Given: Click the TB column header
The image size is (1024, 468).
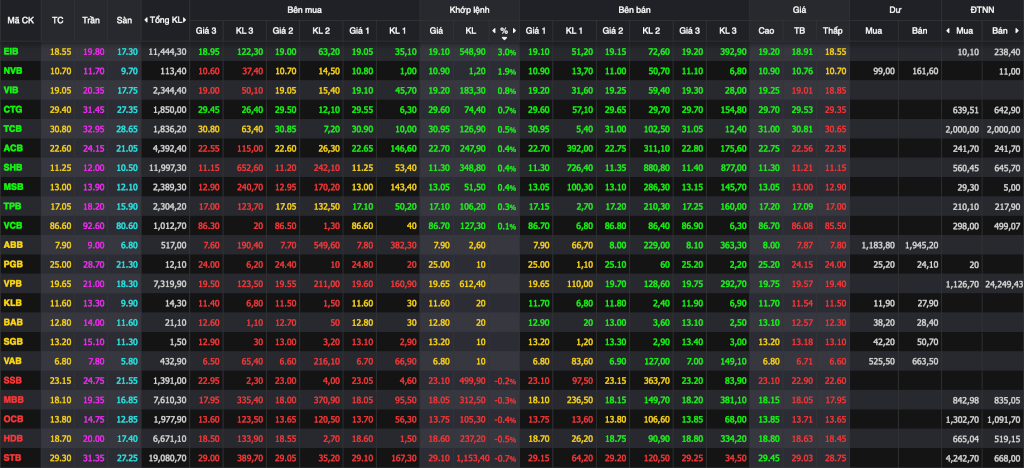Looking at the screenshot, I should pos(799,31).
